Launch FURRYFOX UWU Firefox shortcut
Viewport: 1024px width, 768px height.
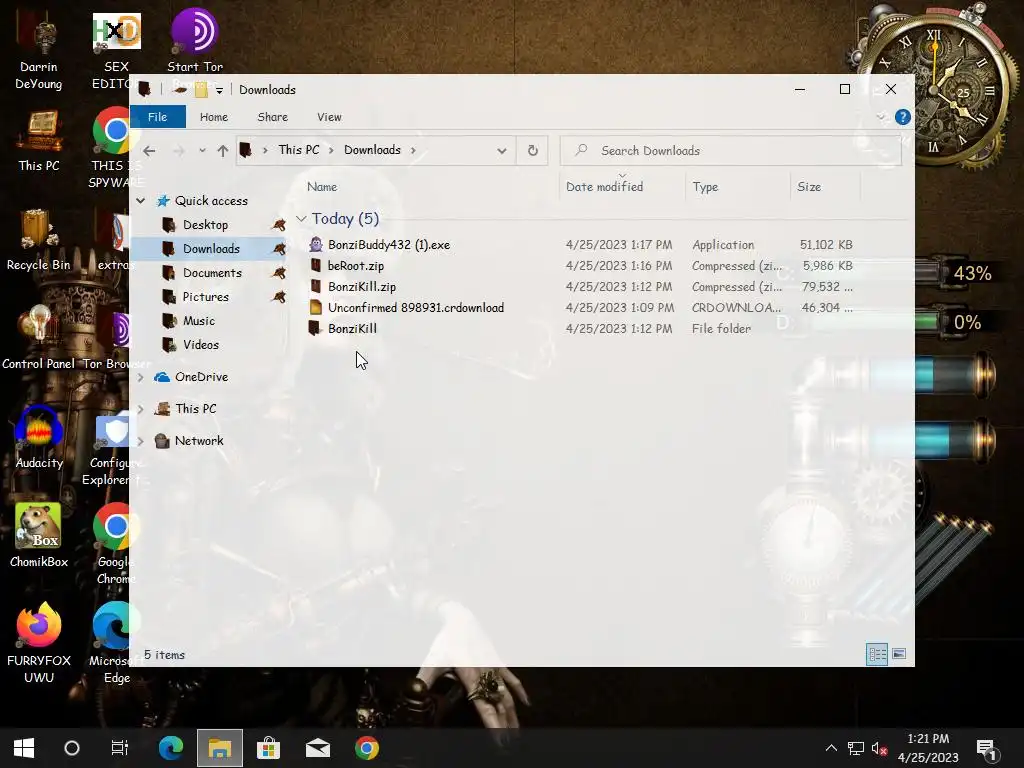point(39,643)
